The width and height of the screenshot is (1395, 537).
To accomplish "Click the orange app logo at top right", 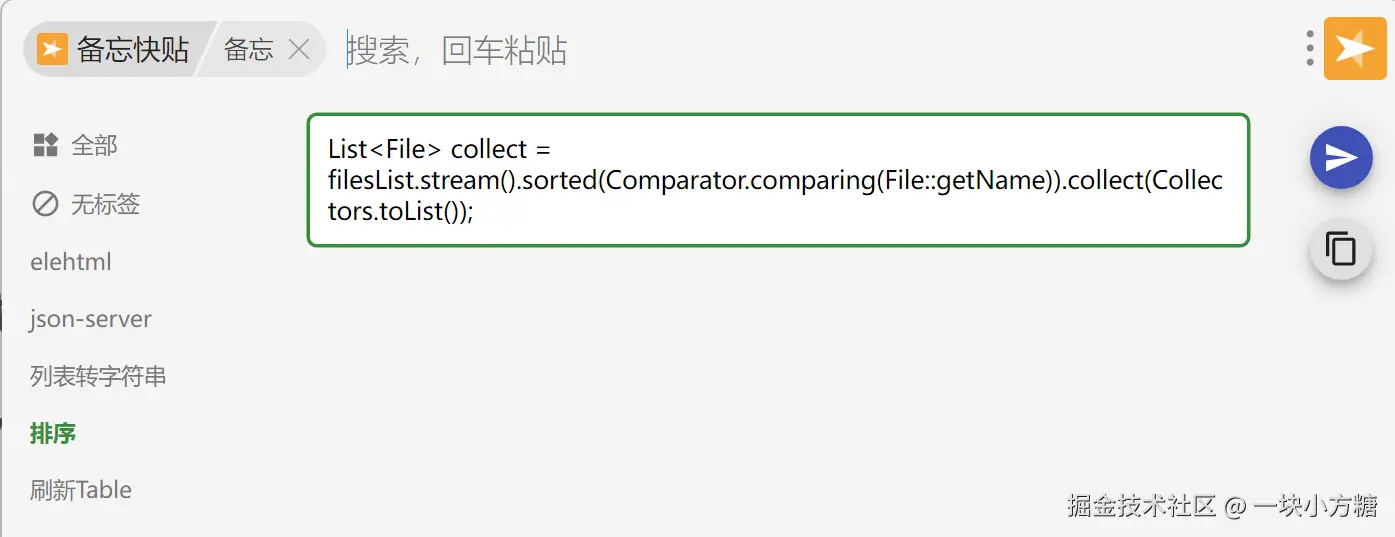I will point(1354,48).
